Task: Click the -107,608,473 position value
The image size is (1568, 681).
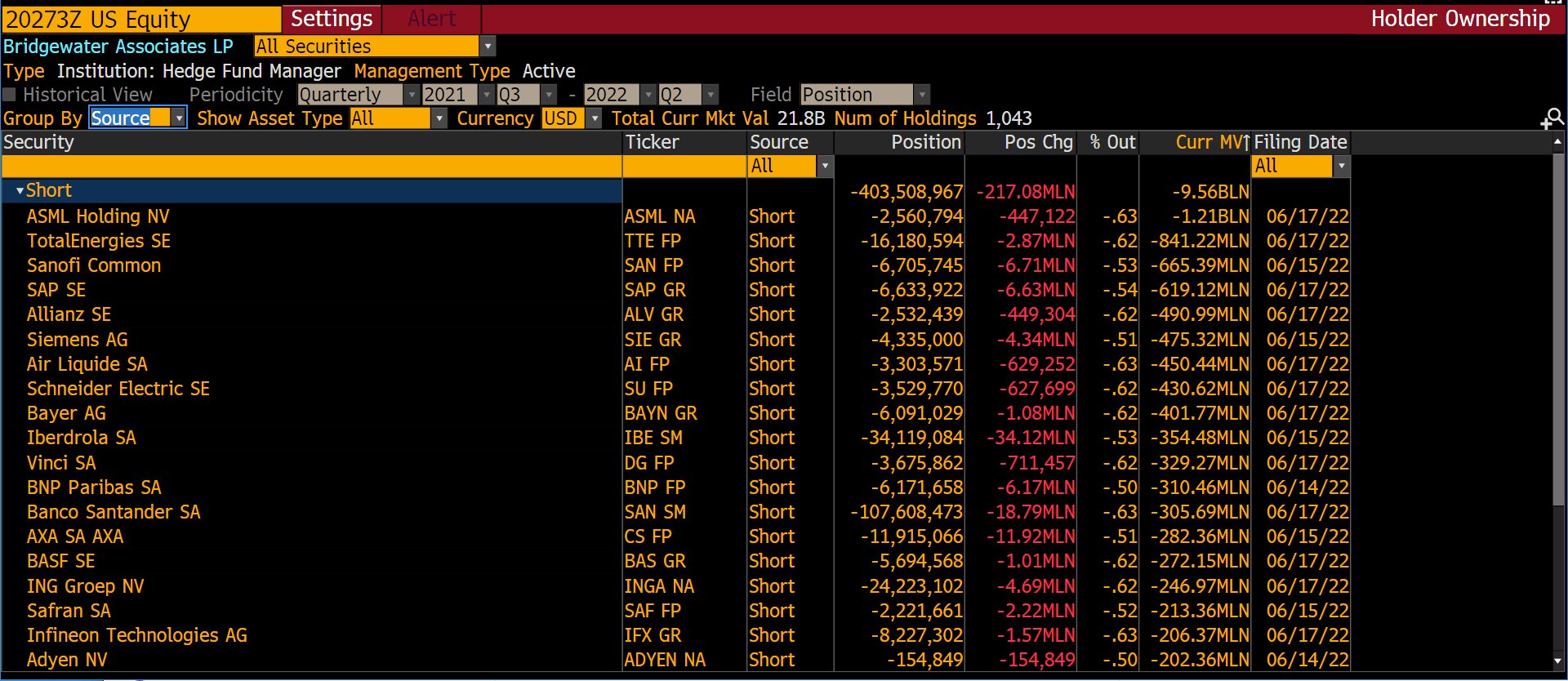Action: click(x=906, y=512)
